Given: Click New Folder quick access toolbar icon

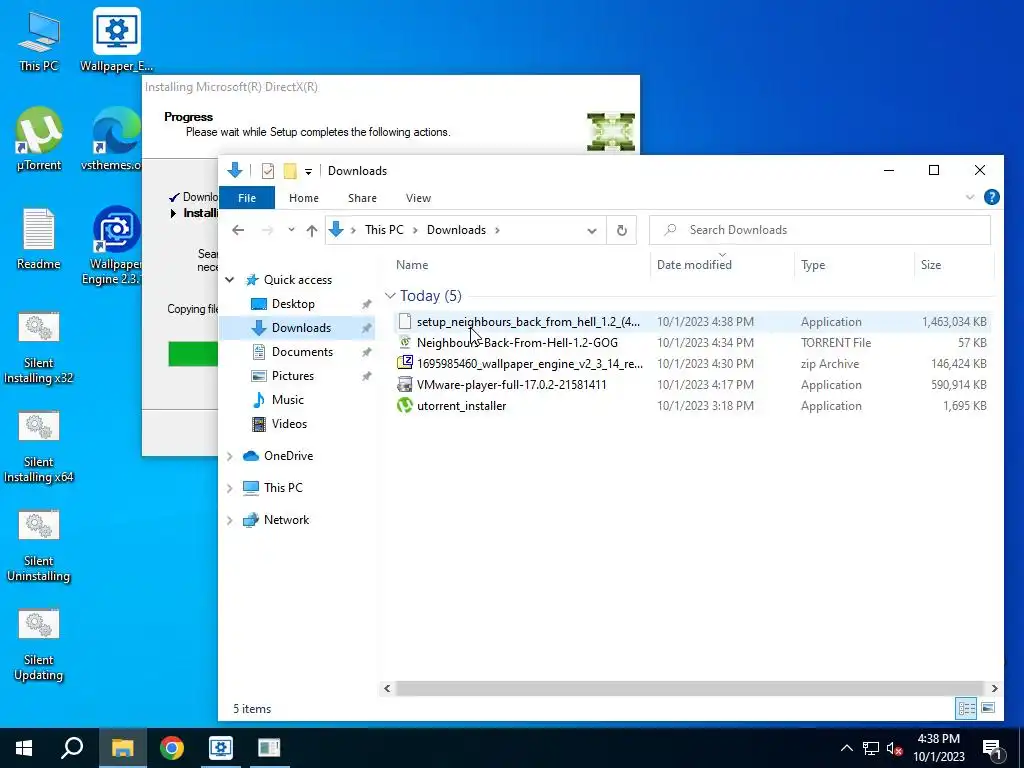Looking at the screenshot, I should [x=290, y=171].
